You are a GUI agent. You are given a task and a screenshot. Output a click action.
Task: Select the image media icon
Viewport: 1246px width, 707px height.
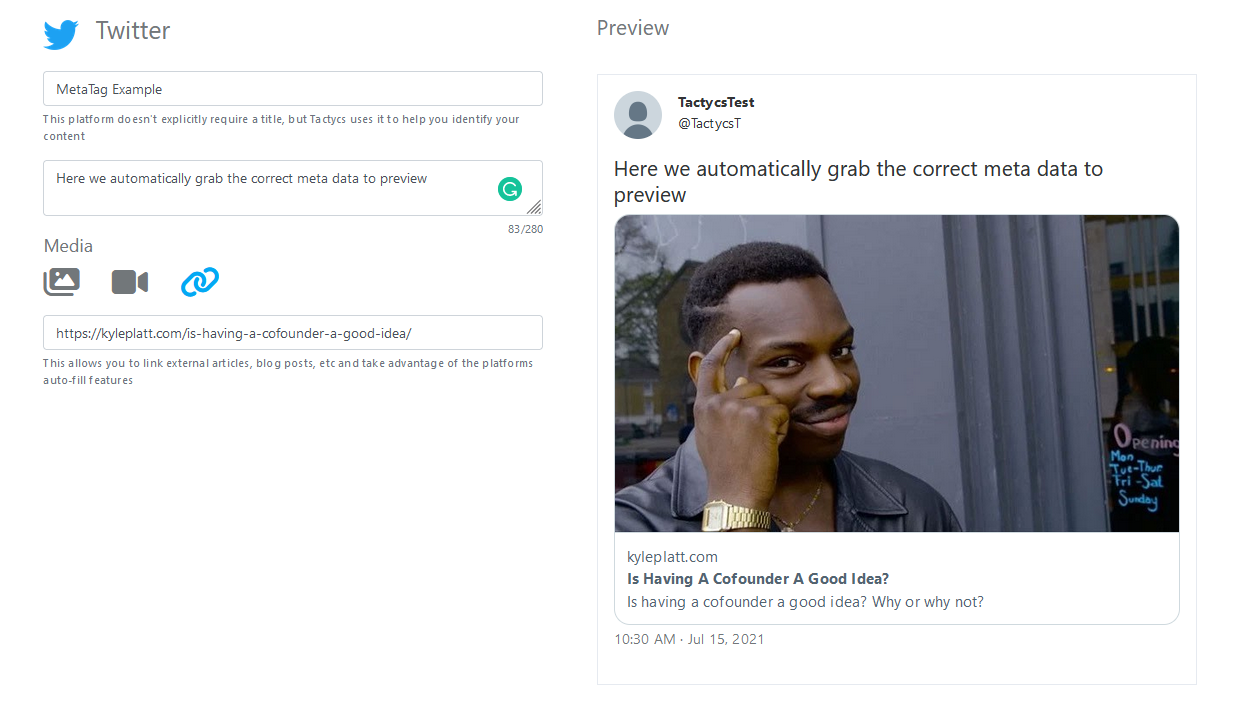62,282
